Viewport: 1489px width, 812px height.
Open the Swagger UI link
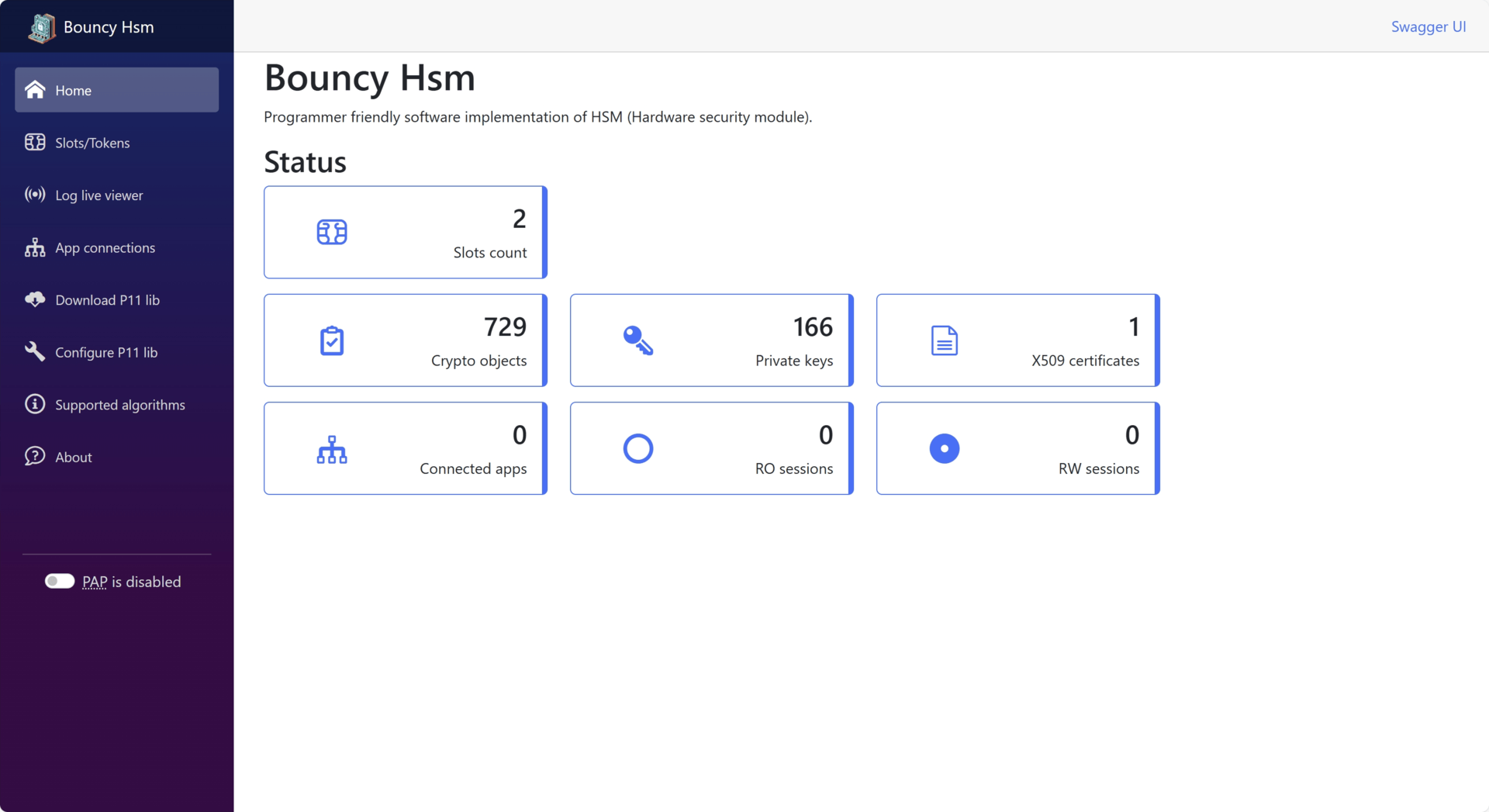coord(1429,26)
